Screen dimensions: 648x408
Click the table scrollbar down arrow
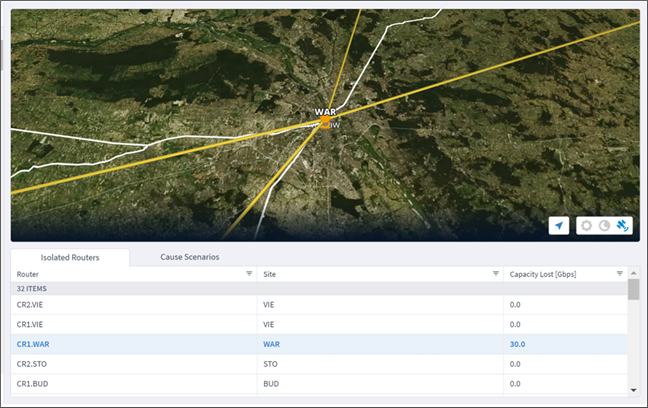click(x=634, y=390)
